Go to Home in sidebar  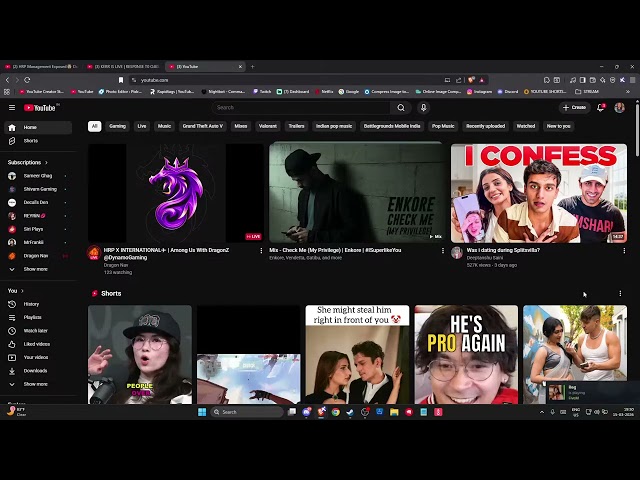tap(38, 127)
